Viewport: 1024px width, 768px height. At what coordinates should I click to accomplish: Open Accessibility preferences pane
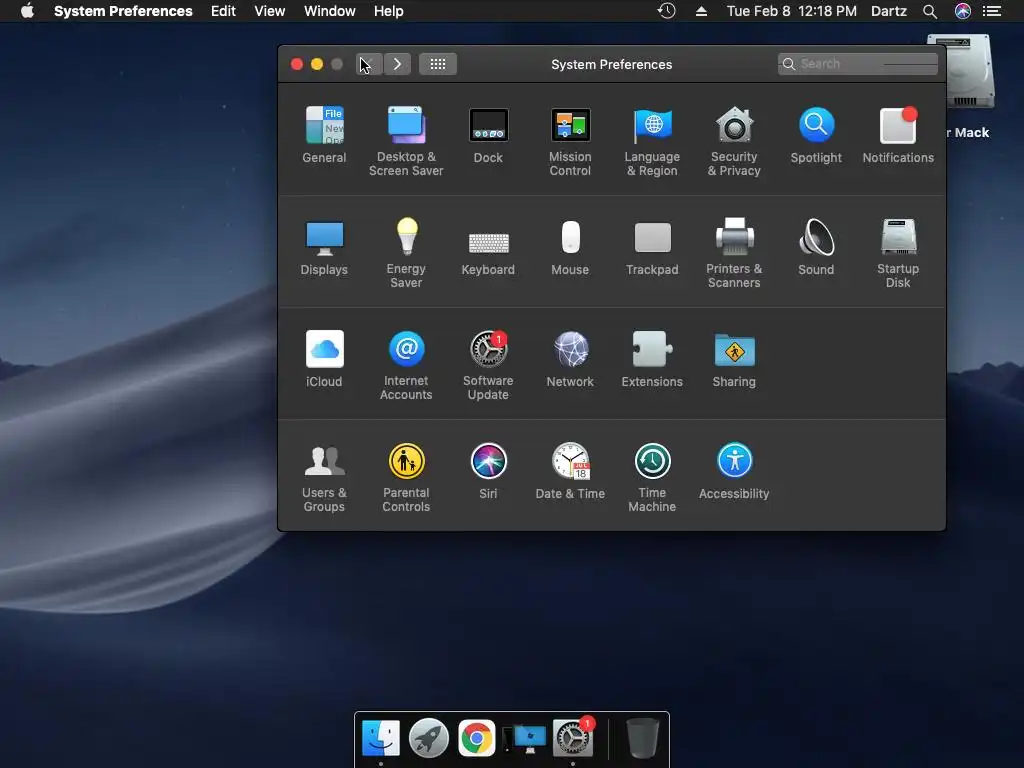coord(734,472)
